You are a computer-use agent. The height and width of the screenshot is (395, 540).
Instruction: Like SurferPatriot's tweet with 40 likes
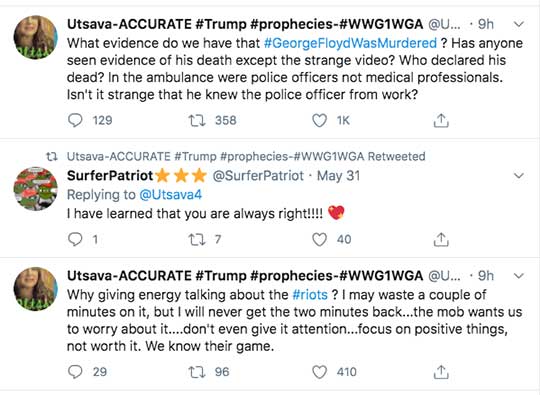[319, 239]
